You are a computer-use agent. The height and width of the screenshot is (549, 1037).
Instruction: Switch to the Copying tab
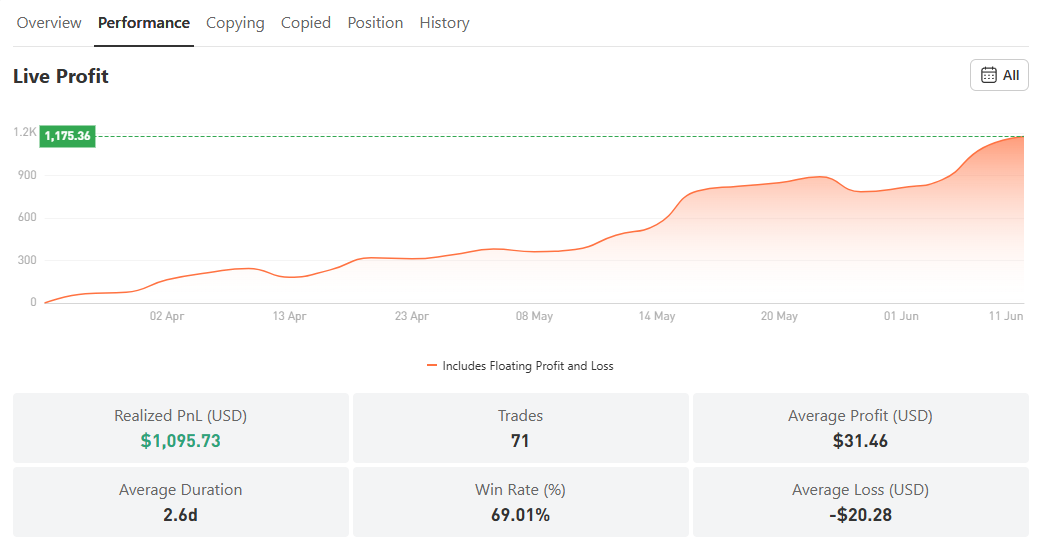[235, 23]
